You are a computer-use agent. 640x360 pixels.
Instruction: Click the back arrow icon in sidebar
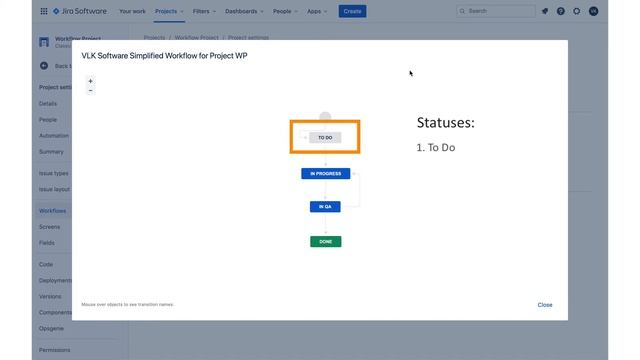tap(44, 66)
